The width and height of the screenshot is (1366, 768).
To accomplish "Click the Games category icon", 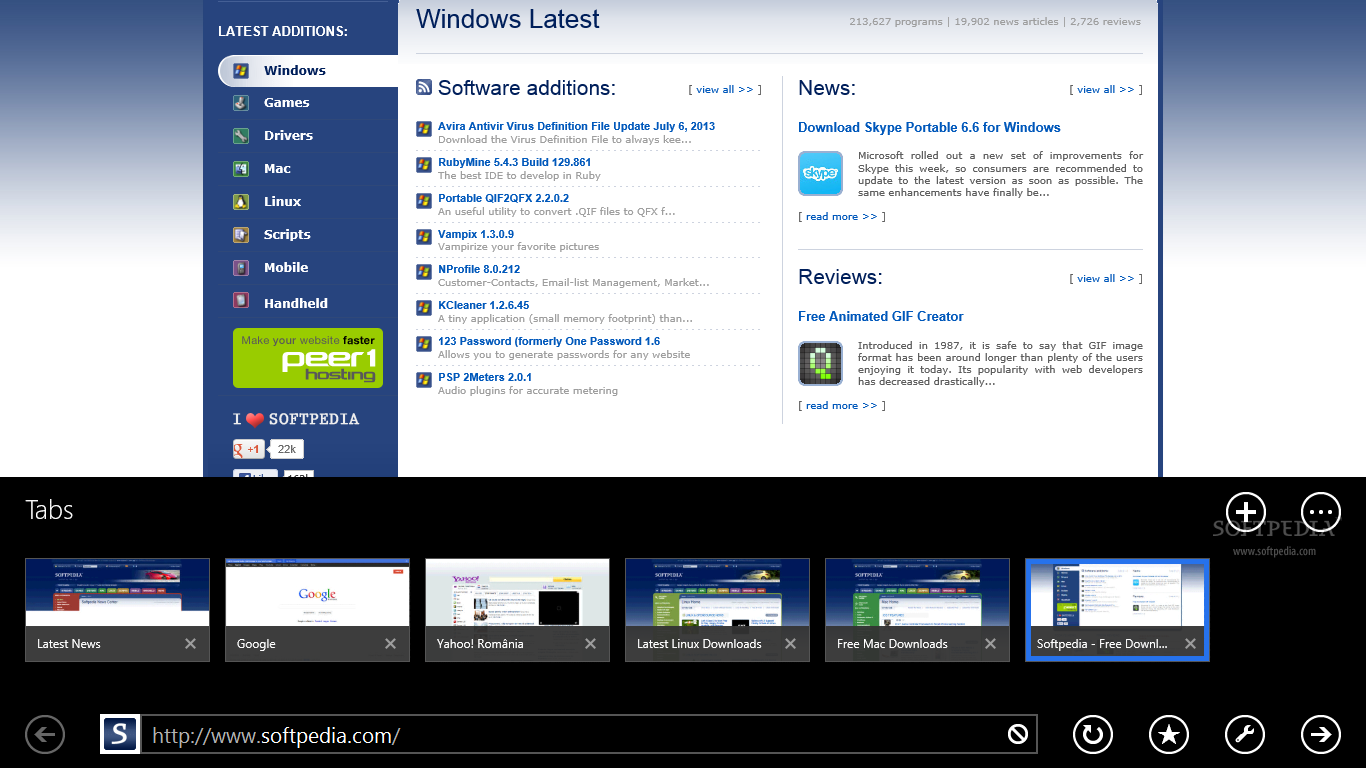I will click(x=241, y=102).
